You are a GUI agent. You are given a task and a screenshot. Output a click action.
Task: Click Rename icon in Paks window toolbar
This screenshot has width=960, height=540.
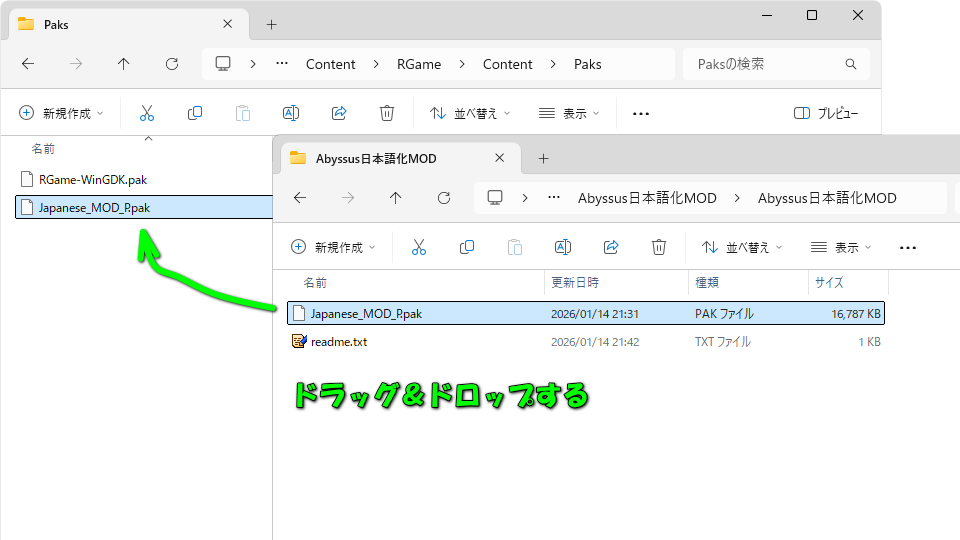tap(291, 113)
